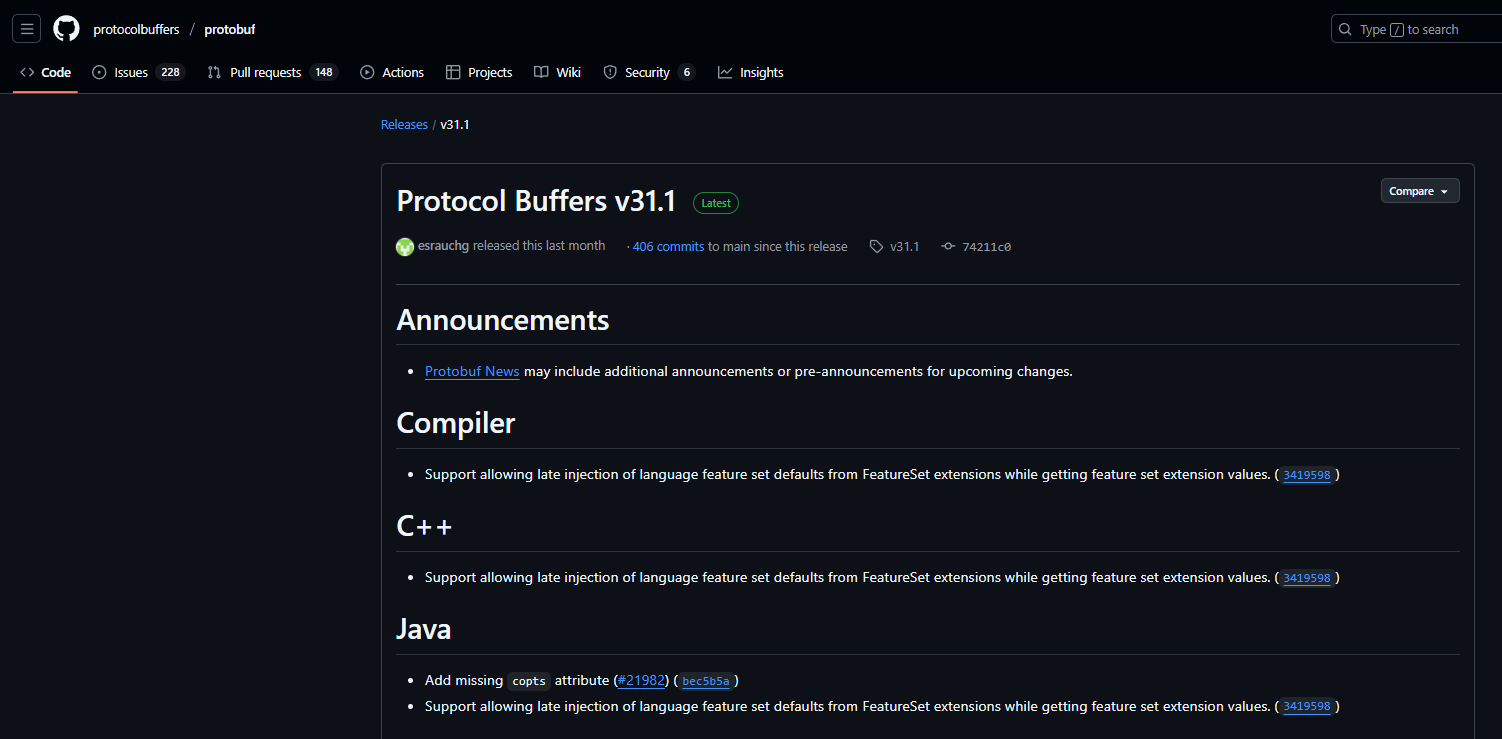Focus the 'Type / to search' field
Image resolution: width=1502 pixels, height=739 pixels.
tap(1416, 29)
